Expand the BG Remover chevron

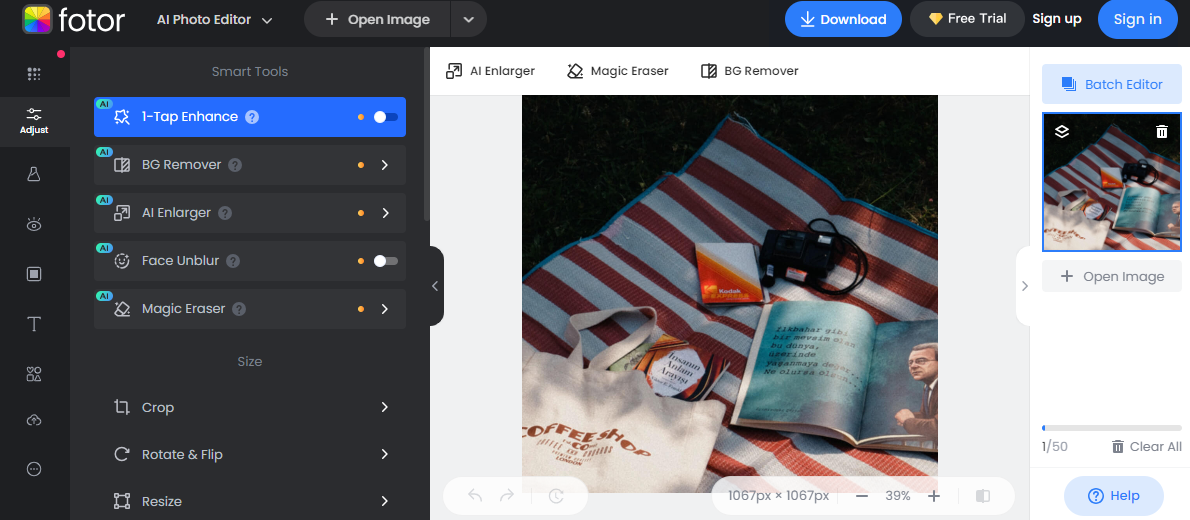coord(385,165)
